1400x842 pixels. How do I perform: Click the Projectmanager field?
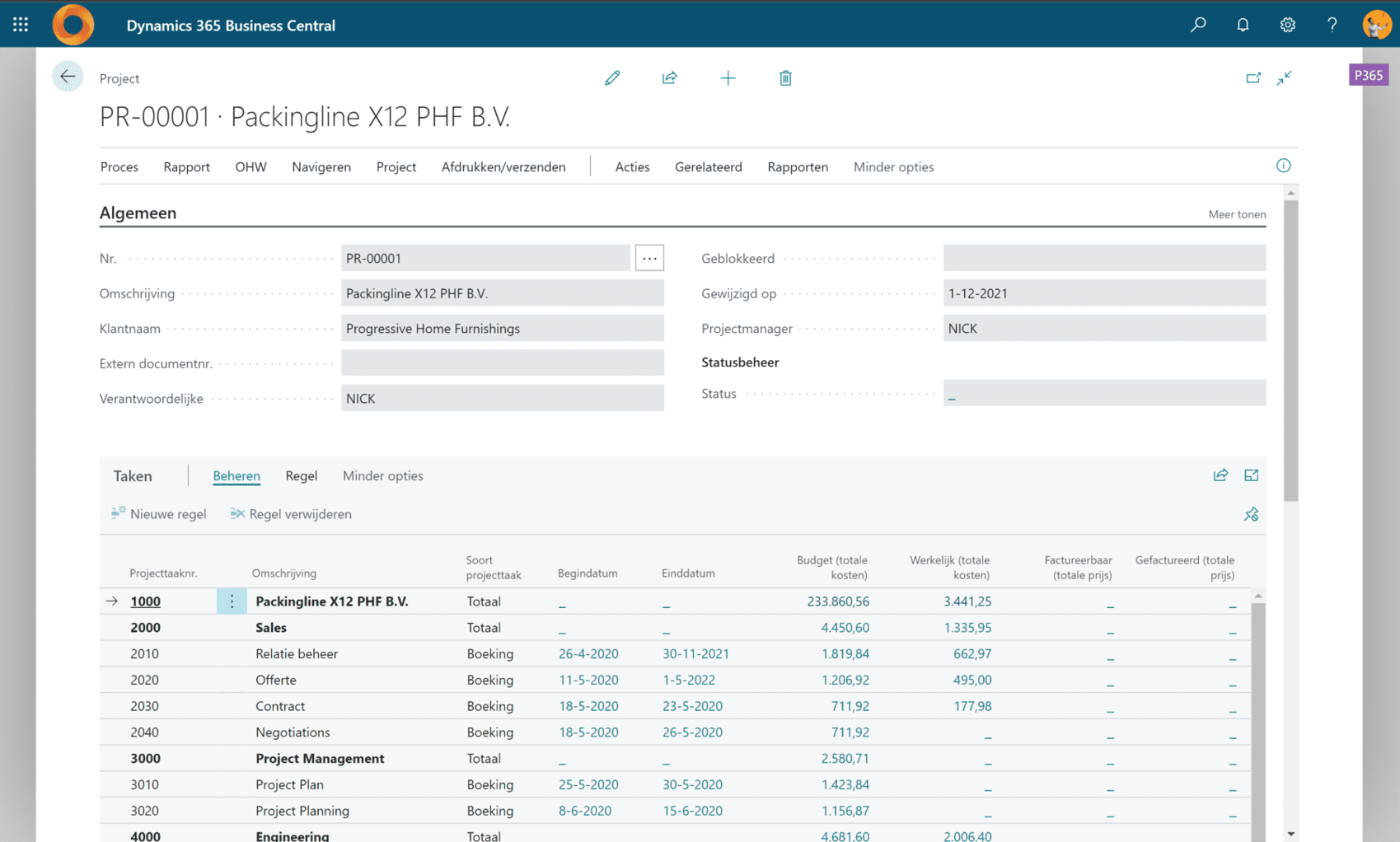1104,328
